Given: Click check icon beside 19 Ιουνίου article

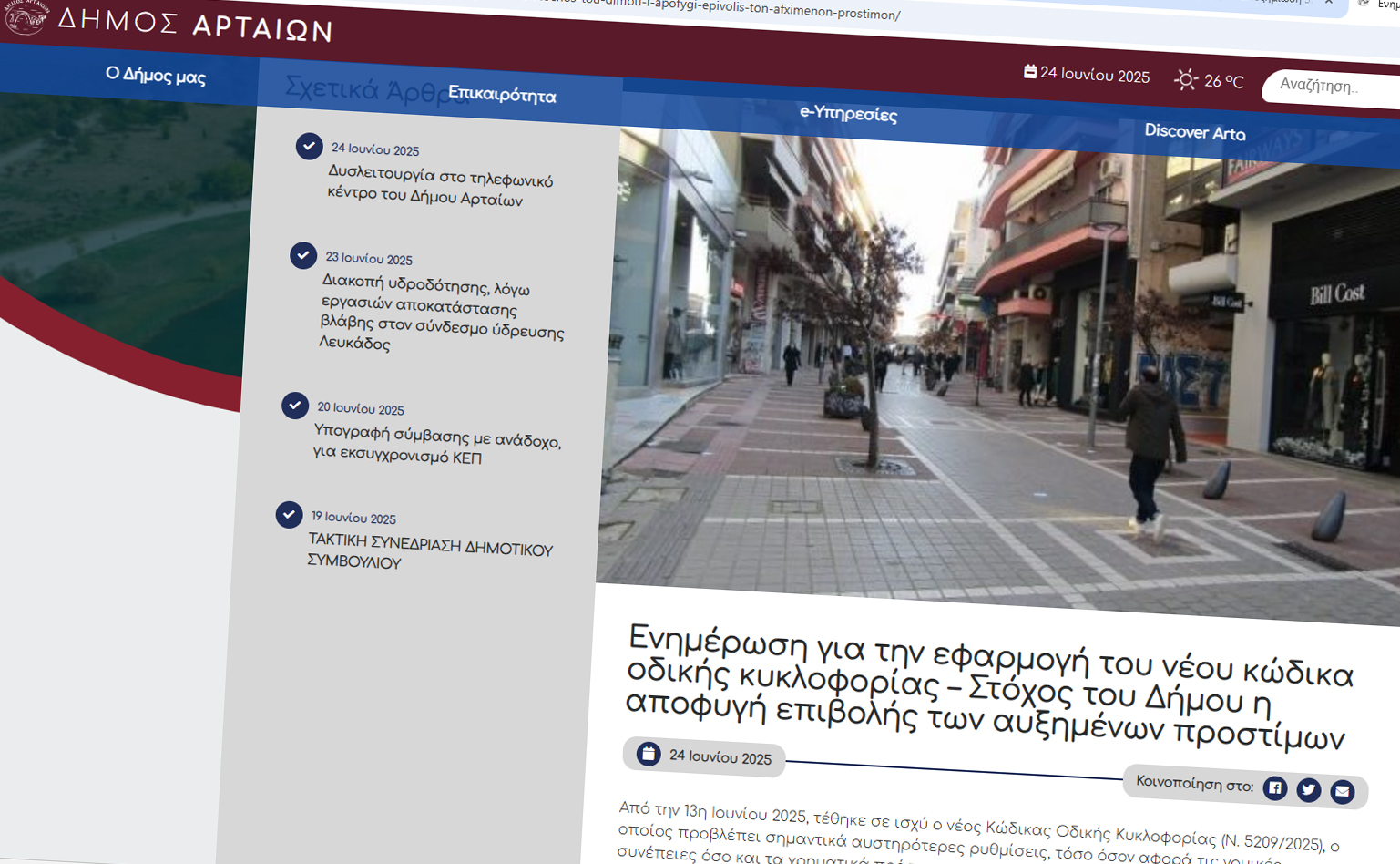Looking at the screenshot, I should click(x=289, y=514).
